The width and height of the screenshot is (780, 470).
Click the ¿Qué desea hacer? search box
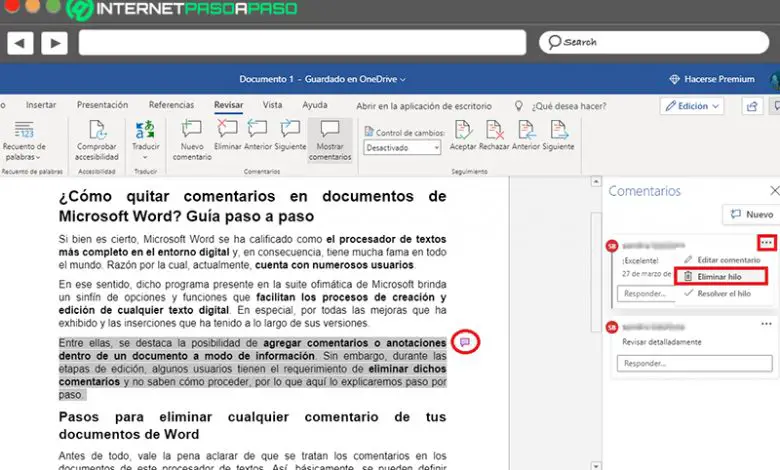(569, 106)
